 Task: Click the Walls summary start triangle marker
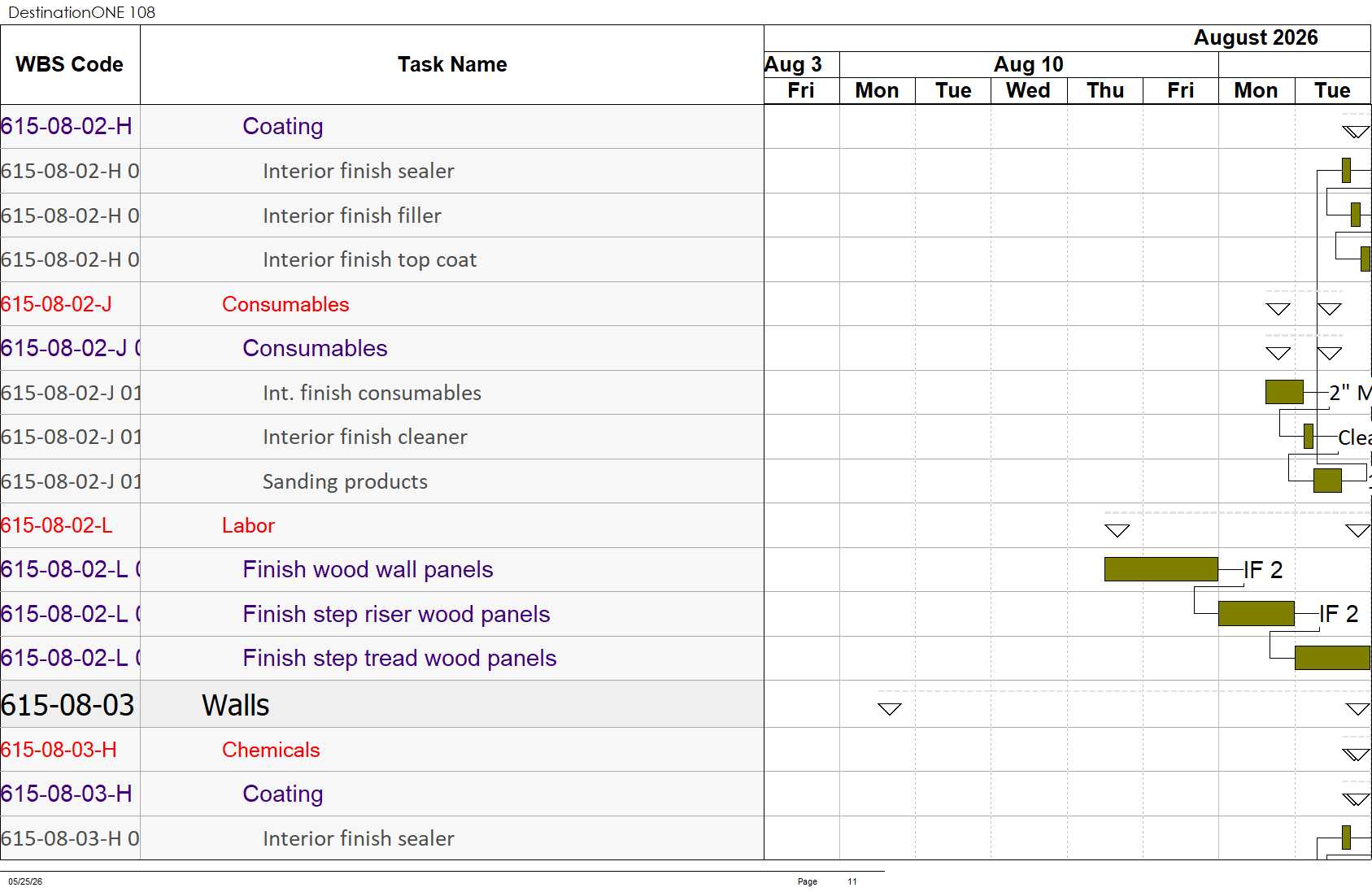click(x=890, y=709)
